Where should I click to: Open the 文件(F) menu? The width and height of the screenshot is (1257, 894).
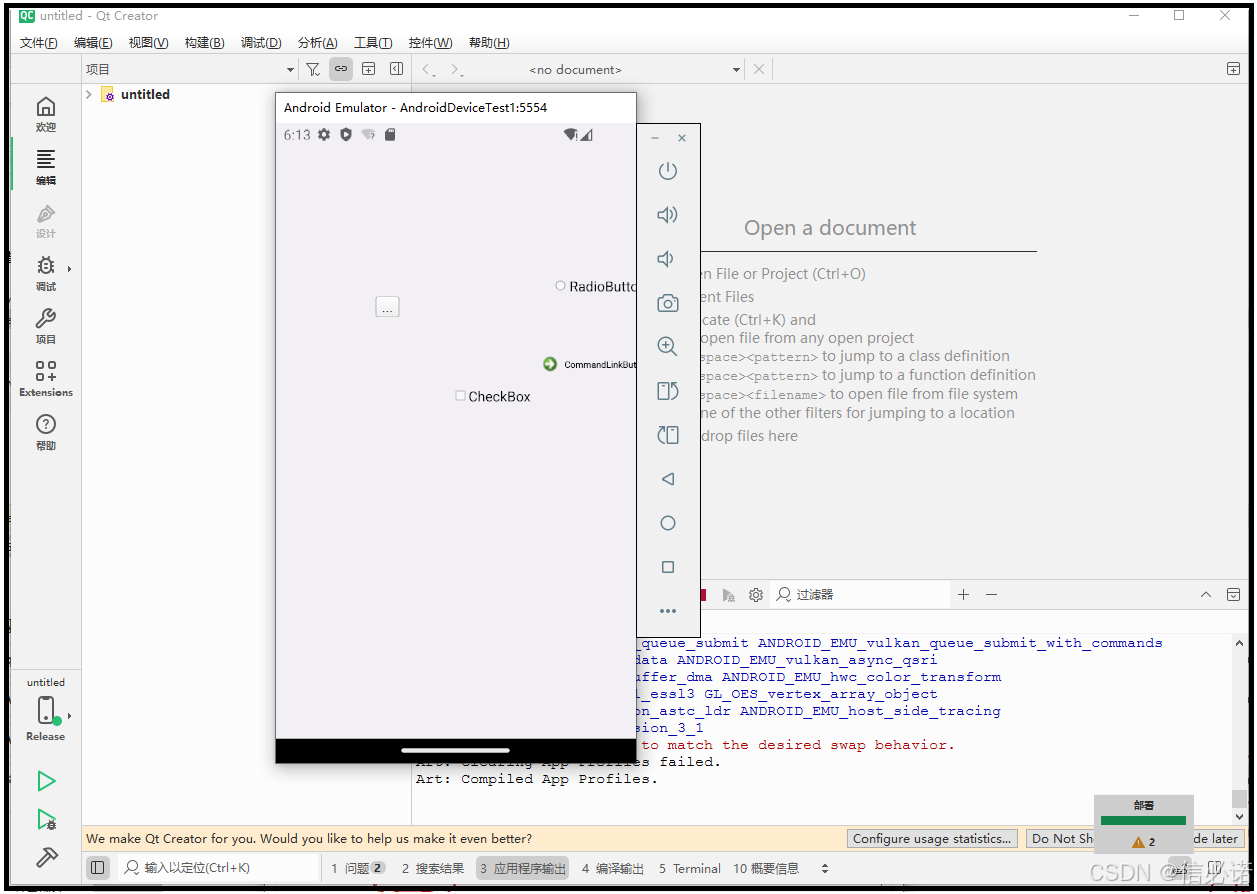tap(39, 43)
